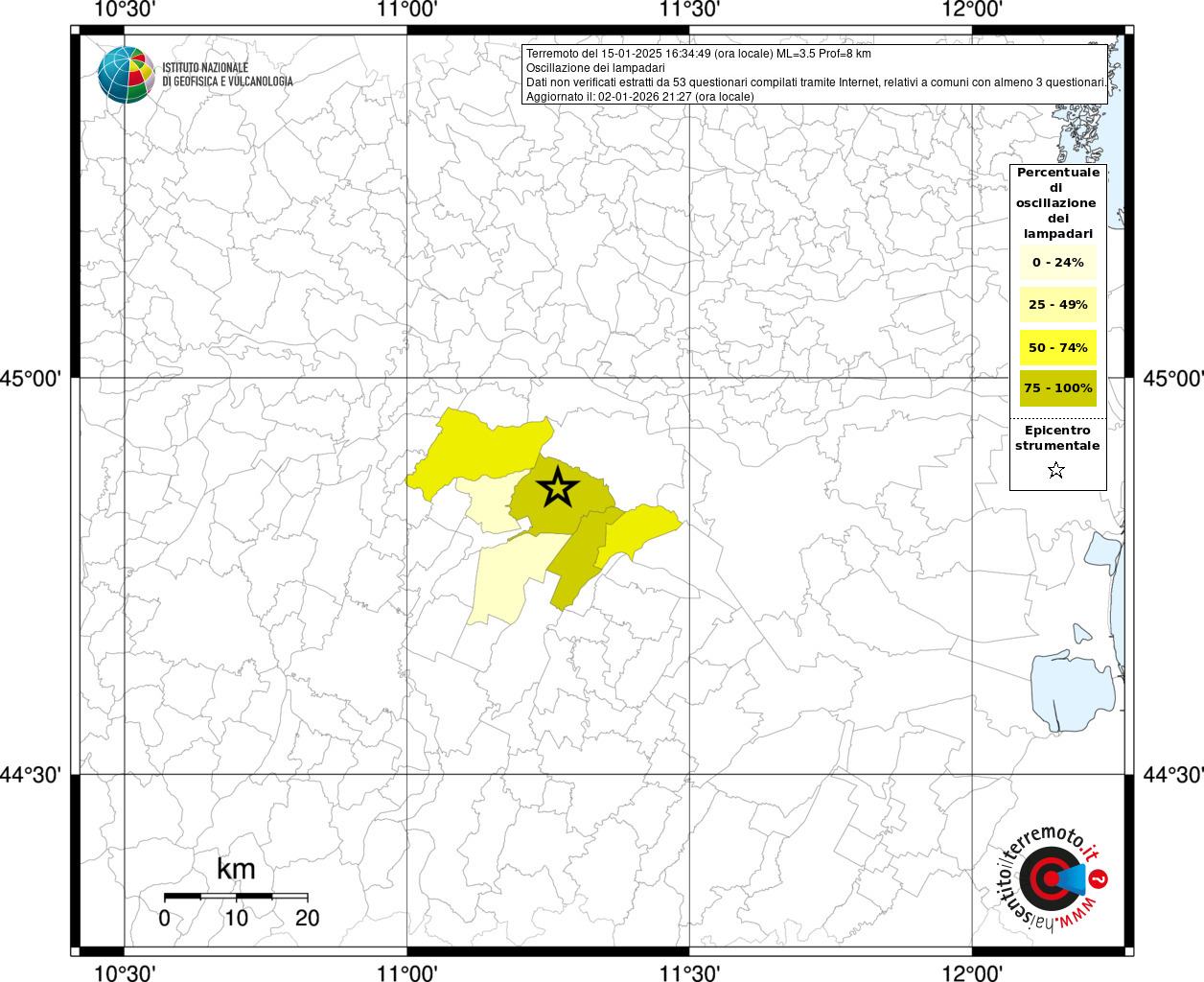Click the 'Terremoto del 15-01-2025' header line

pos(699,54)
